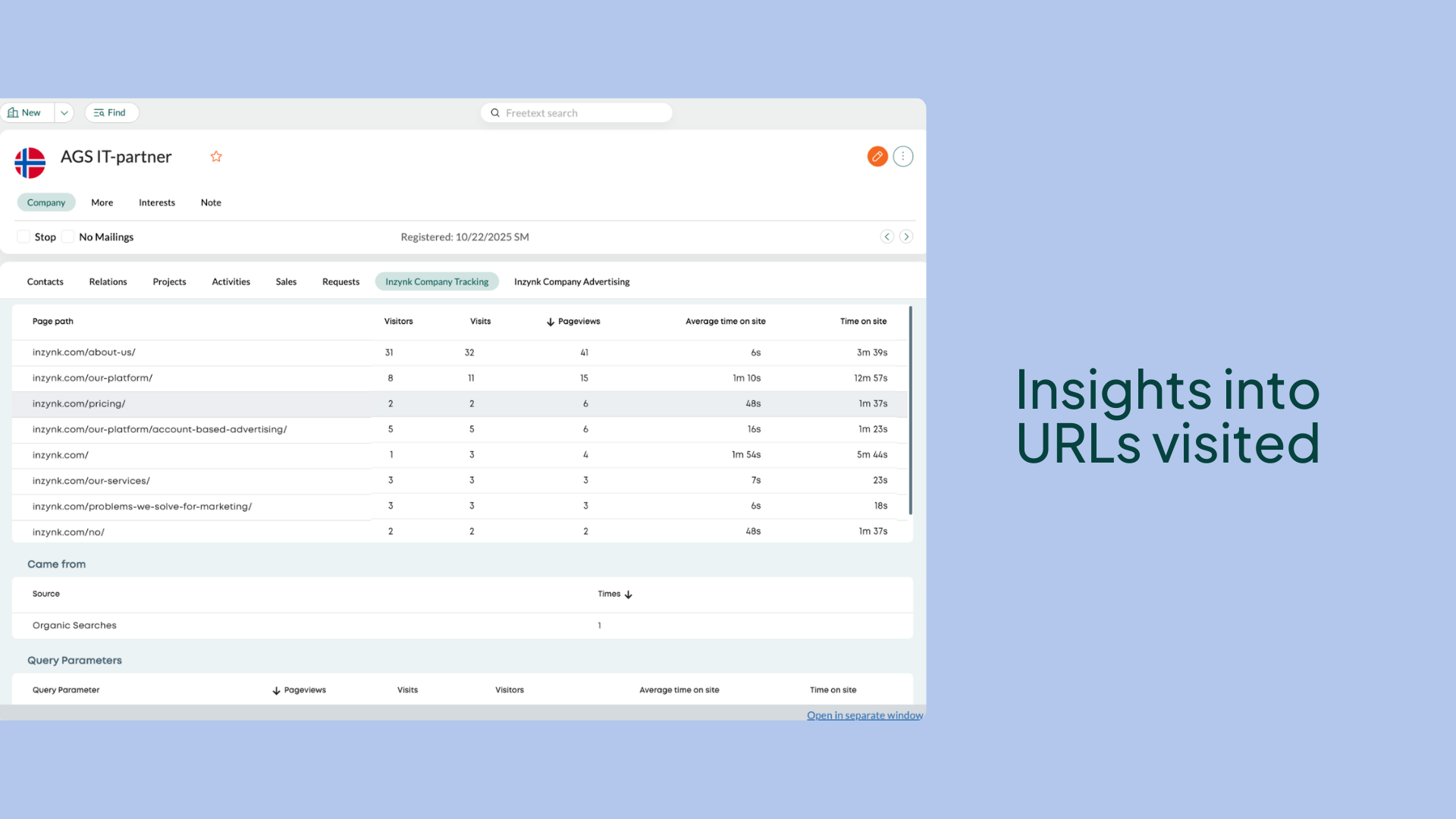Toggle the No Mailings checkbox
1456x819 pixels.
point(68,237)
